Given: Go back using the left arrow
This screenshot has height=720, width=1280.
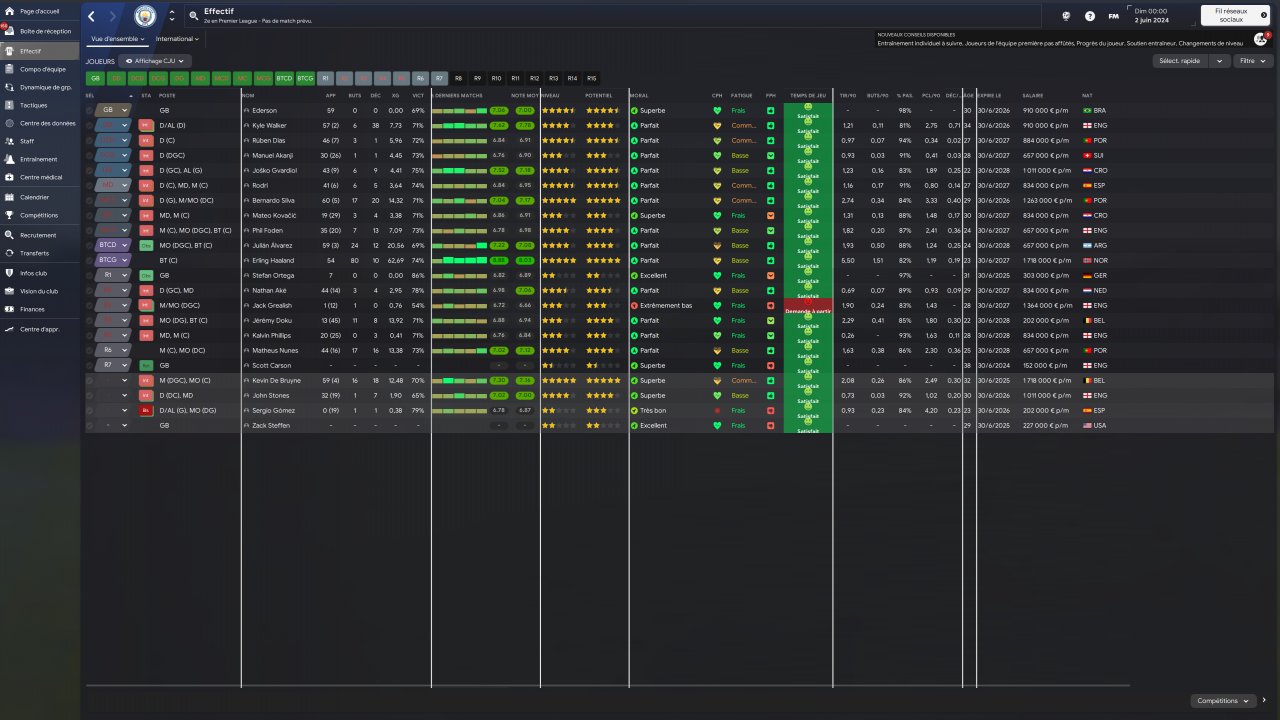Looking at the screenshot, I should point(93,16).
